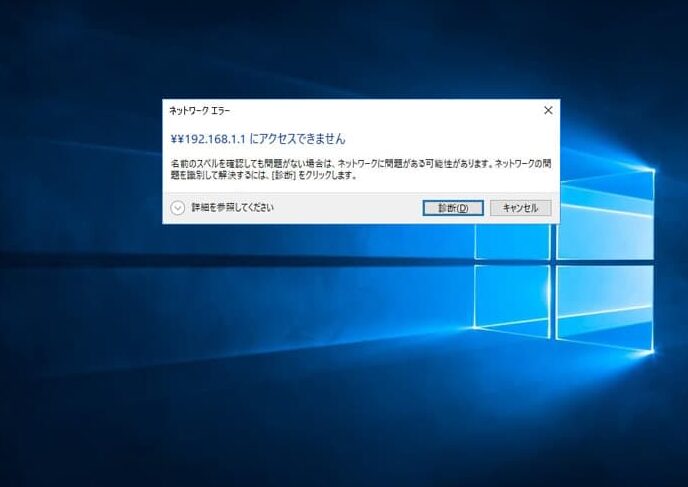
Task: Click empty title bar space left of X
Action: coord(400,110)
